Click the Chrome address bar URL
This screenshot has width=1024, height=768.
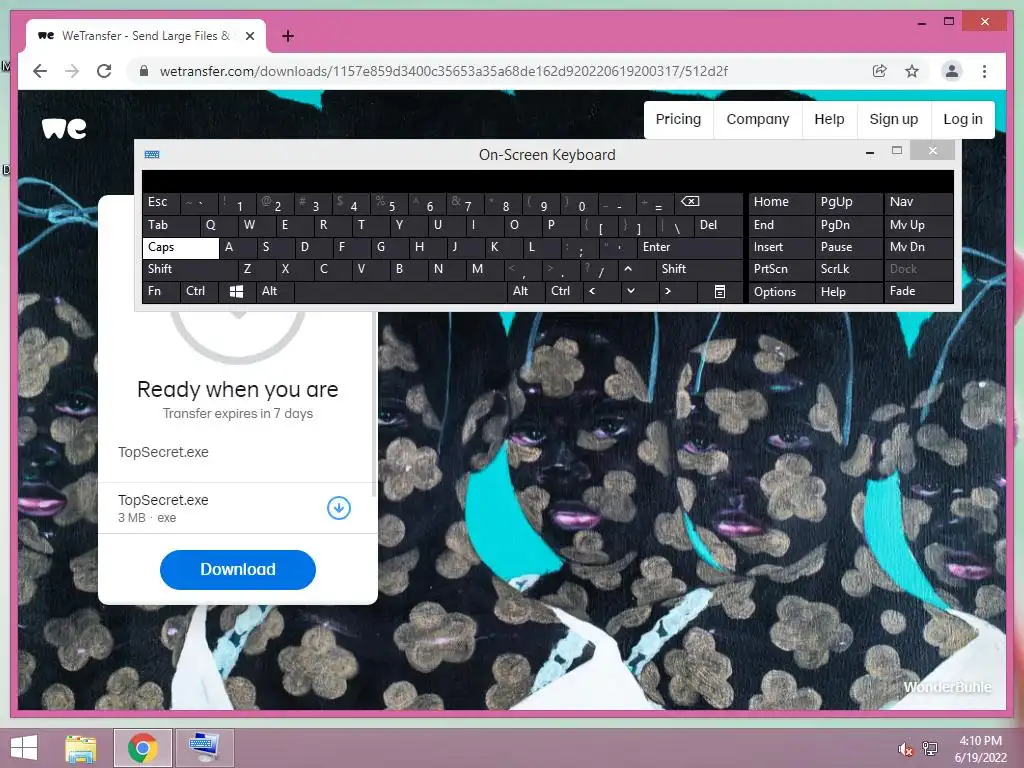pos(443,71)
